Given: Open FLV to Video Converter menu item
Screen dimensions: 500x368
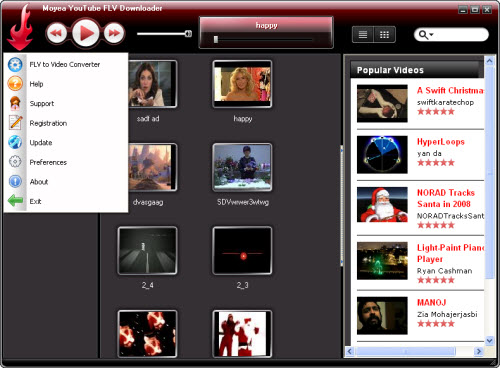Looking at the screenshot, I should click(x=66, y=64).
